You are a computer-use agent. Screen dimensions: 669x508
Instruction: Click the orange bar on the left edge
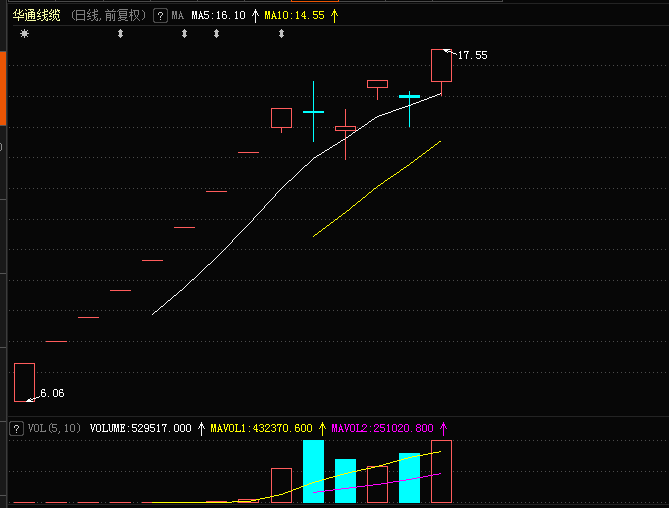[x=3, y=88]
